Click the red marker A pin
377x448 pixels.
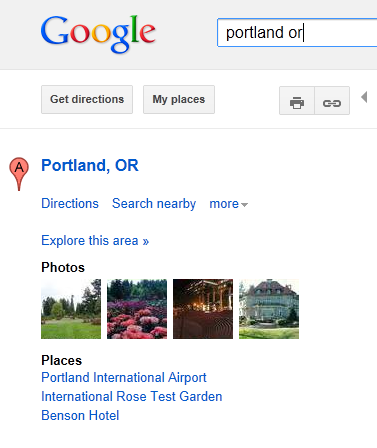19,174
